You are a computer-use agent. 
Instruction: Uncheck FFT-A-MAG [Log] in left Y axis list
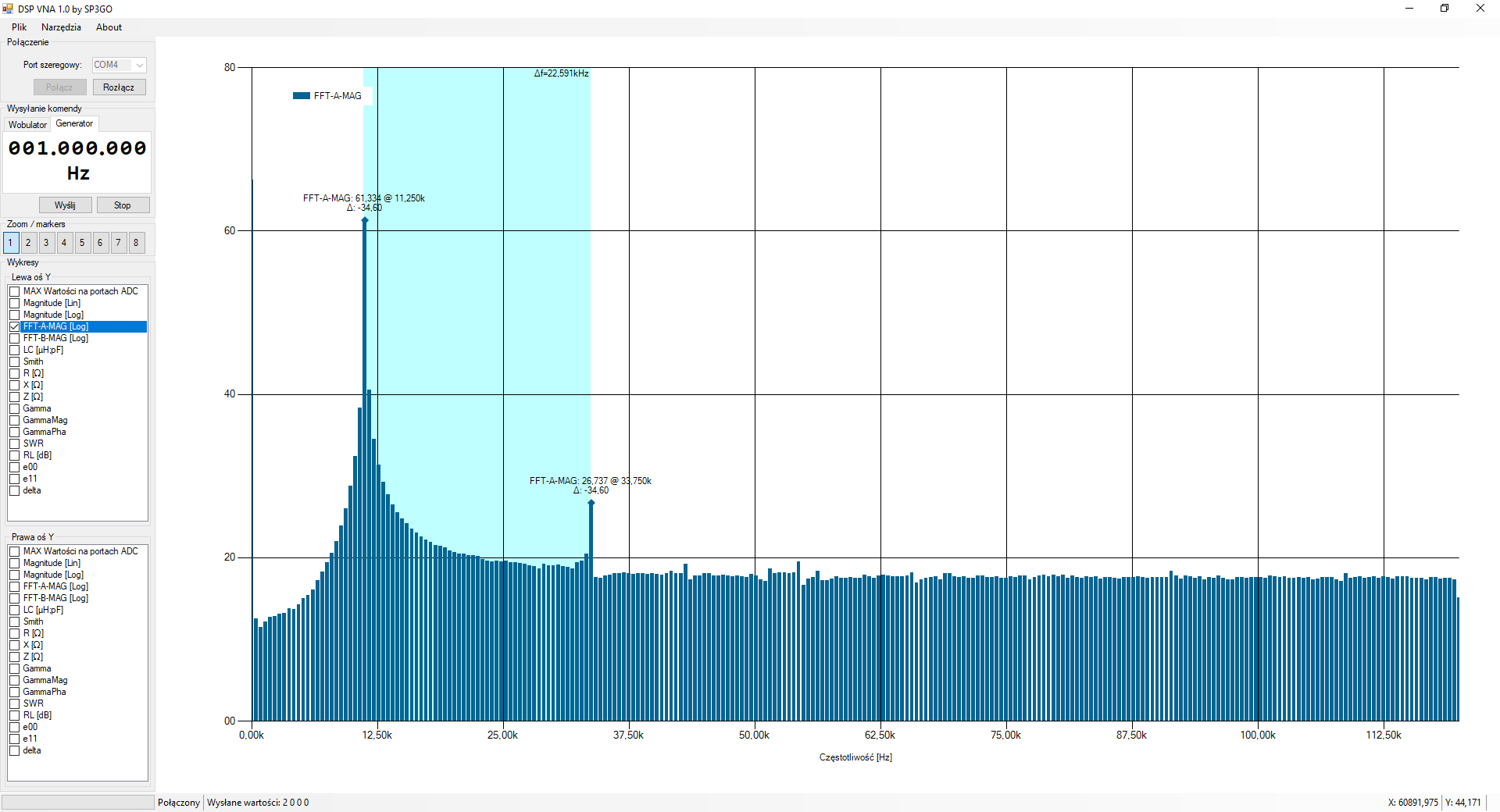[15, 326]
